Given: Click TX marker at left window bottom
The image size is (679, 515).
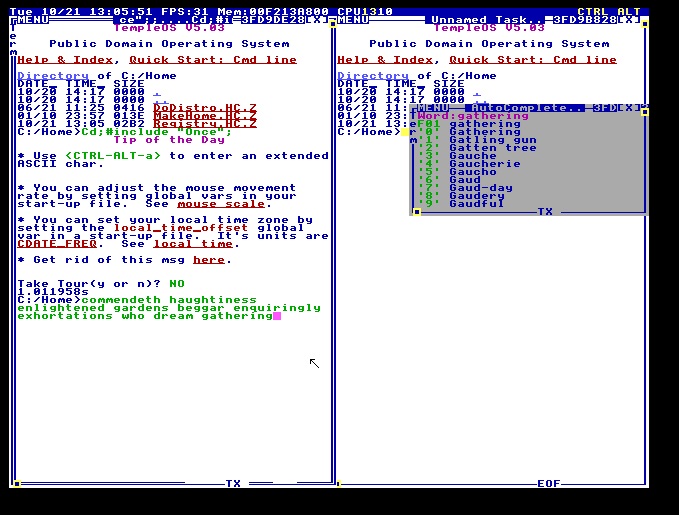Looking at the screenshot, I should click(233, 483).
